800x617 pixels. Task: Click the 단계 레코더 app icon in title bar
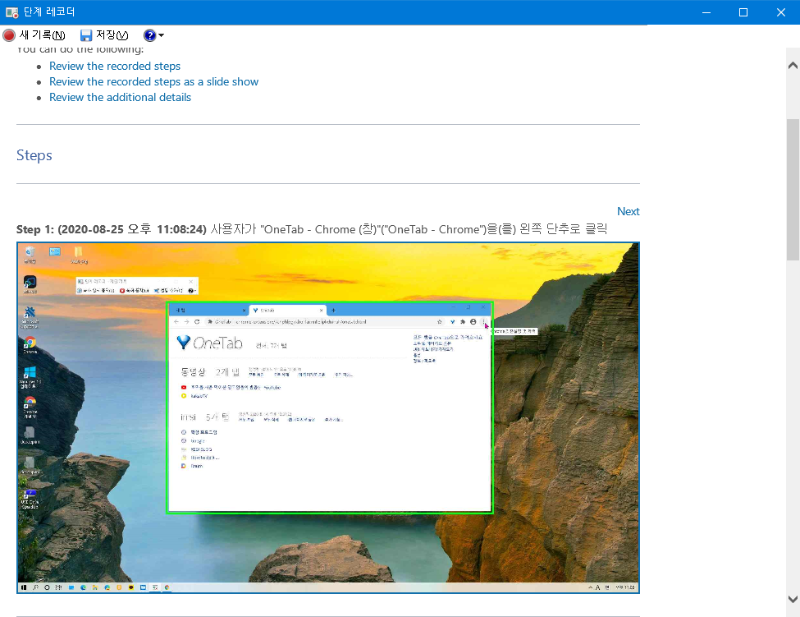(11, 12)
